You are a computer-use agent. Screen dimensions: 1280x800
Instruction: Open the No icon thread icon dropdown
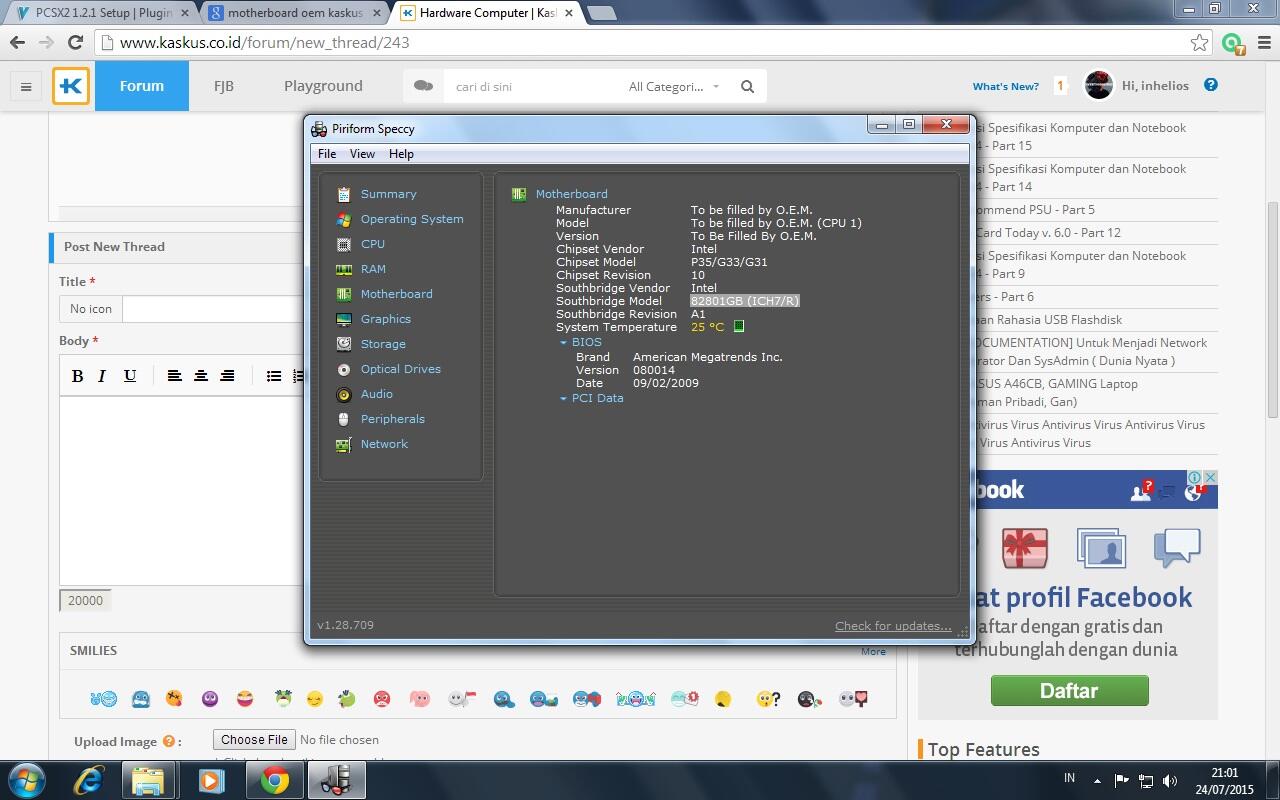(91, 309)
